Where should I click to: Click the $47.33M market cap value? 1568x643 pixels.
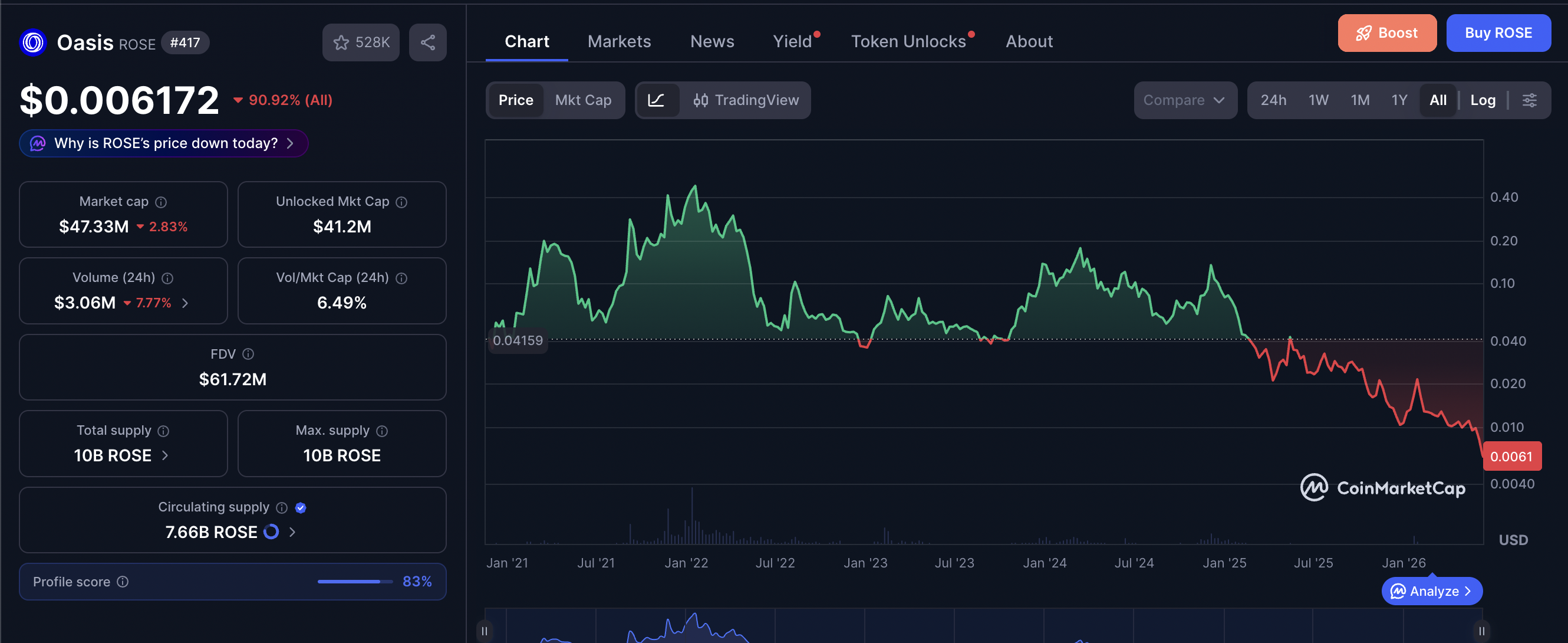[94, 227]
